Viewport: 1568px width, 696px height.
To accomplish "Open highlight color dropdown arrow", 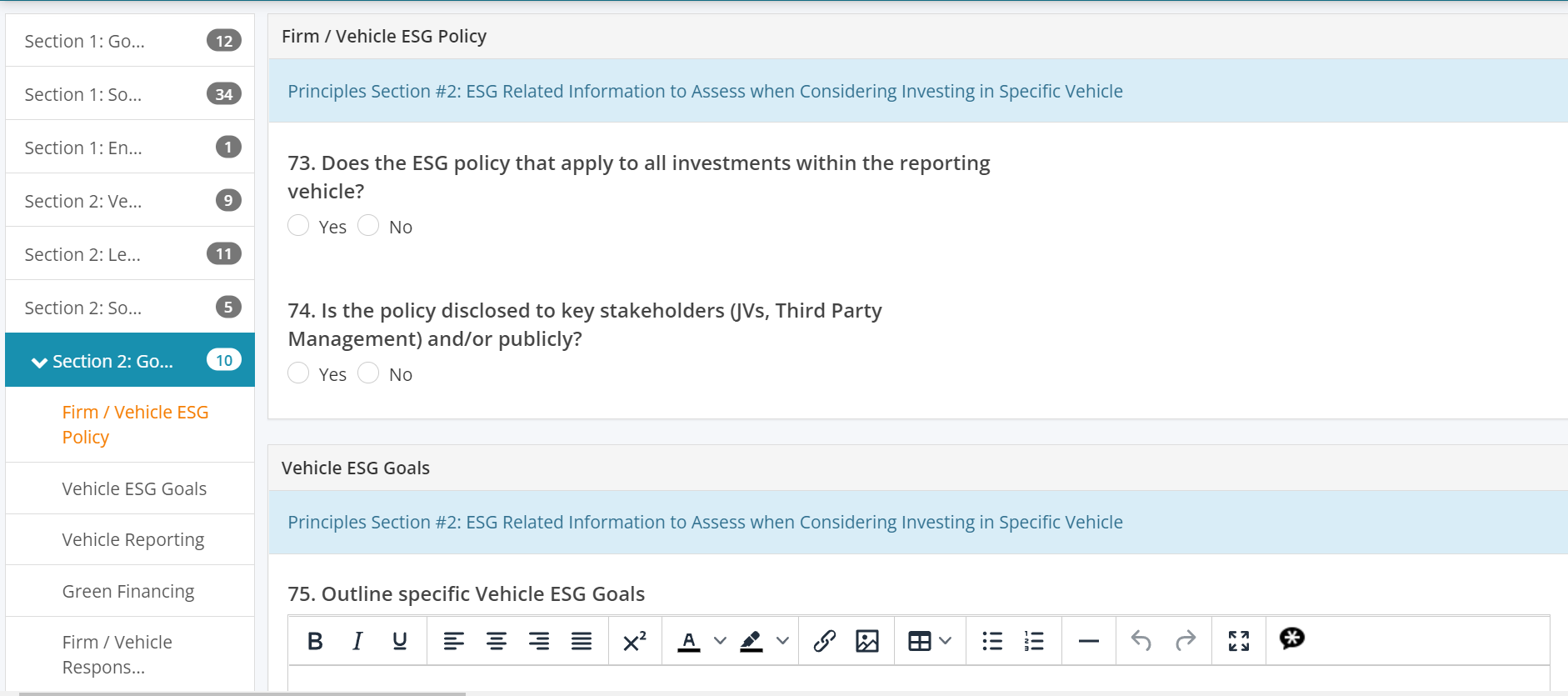I will (x=782, y=641).
